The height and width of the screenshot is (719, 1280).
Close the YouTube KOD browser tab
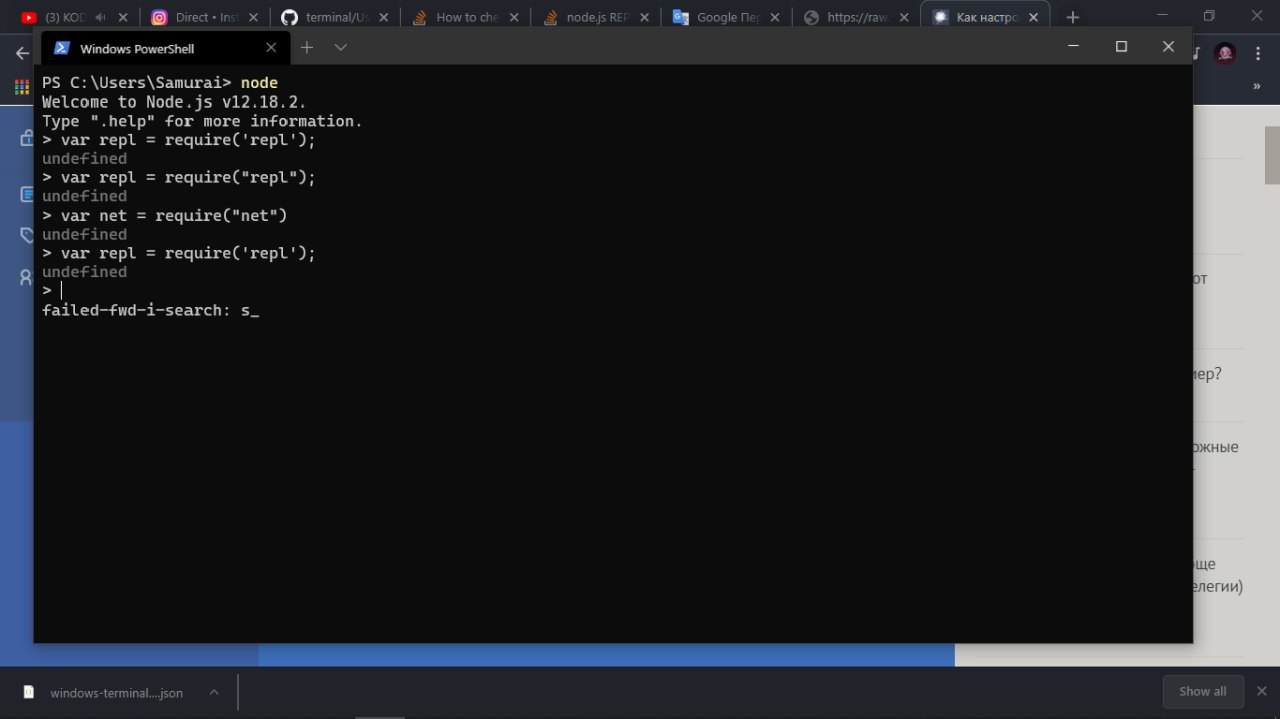pos(123,17)
